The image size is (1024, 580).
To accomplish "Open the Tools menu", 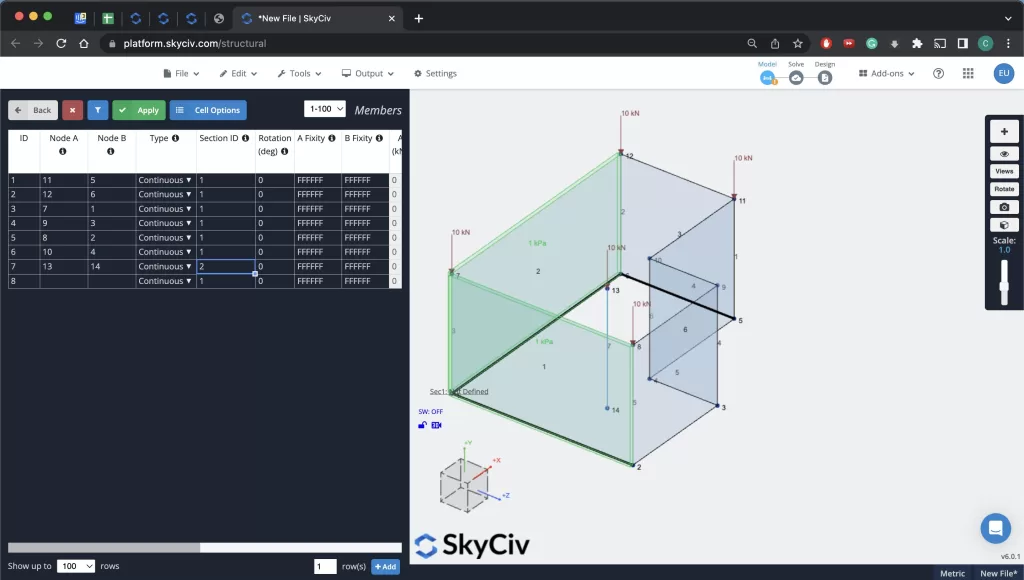I will click(299, 74).
